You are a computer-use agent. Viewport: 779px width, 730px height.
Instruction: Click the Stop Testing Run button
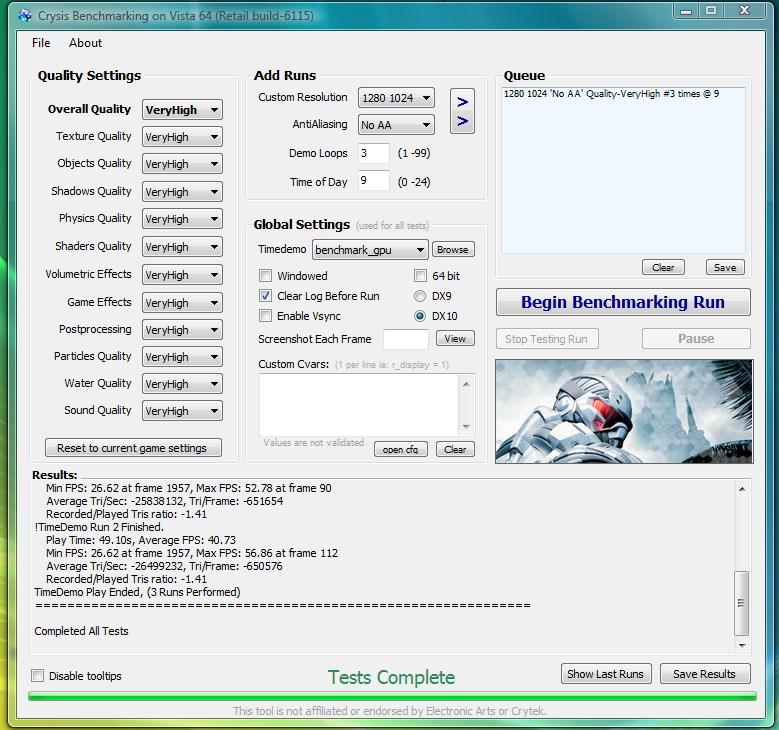click(546, 339)
